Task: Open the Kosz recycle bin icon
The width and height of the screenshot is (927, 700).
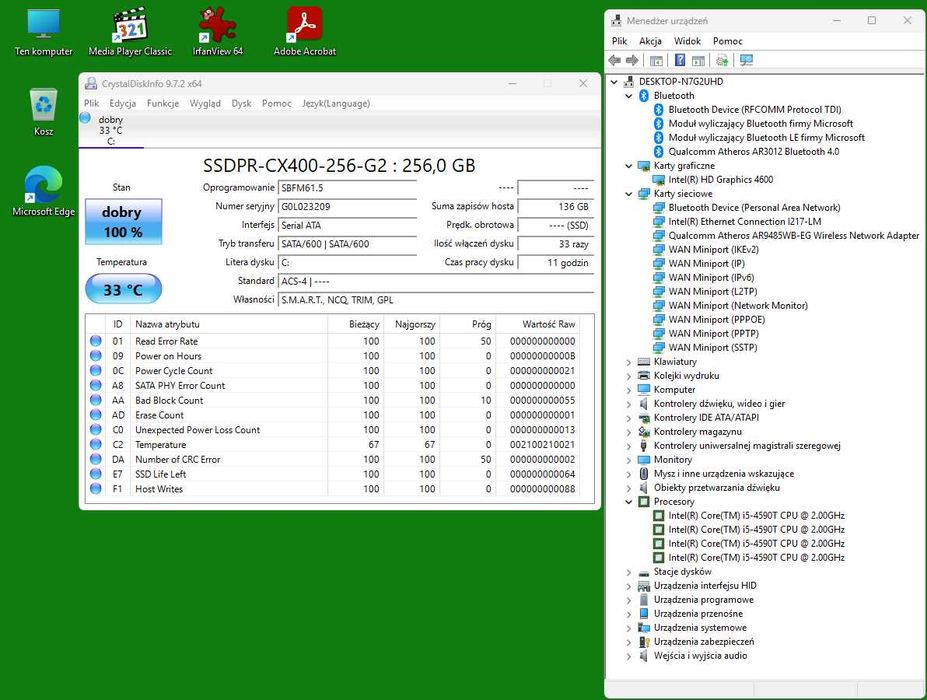Action: (x=43, y=112)
